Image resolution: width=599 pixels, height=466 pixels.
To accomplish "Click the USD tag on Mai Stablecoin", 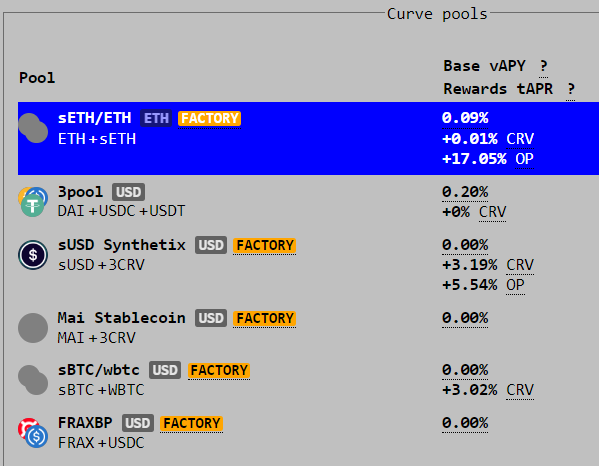I will (211, 318).
